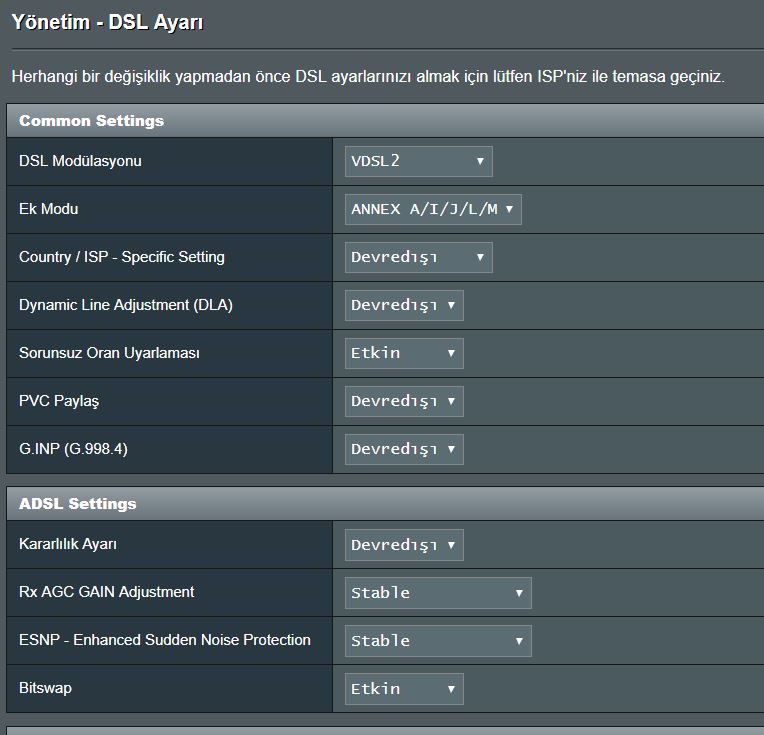Viewport: 764px width, 735px height.
Task: Open the Bitswap dropdown
Action: 404,689
